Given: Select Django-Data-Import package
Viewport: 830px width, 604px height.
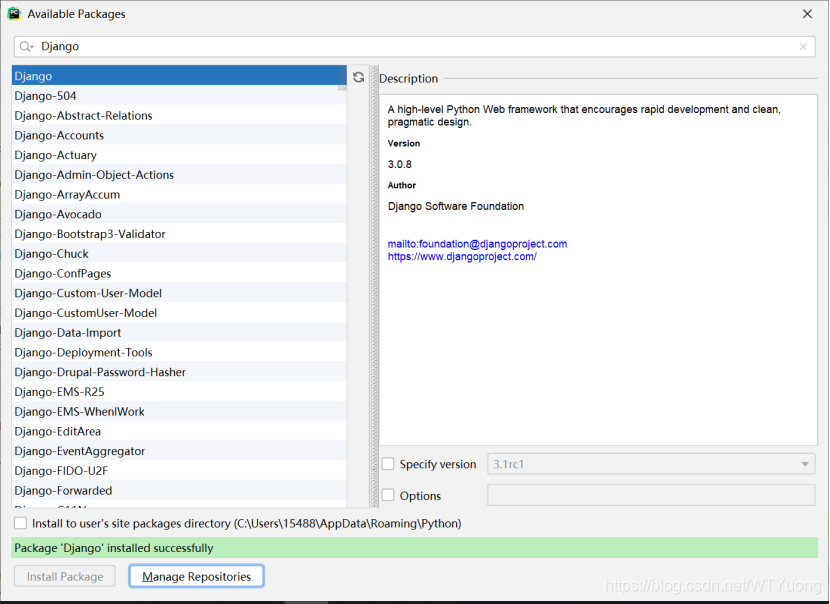Looking at the screenshot, I should [179, 333].
